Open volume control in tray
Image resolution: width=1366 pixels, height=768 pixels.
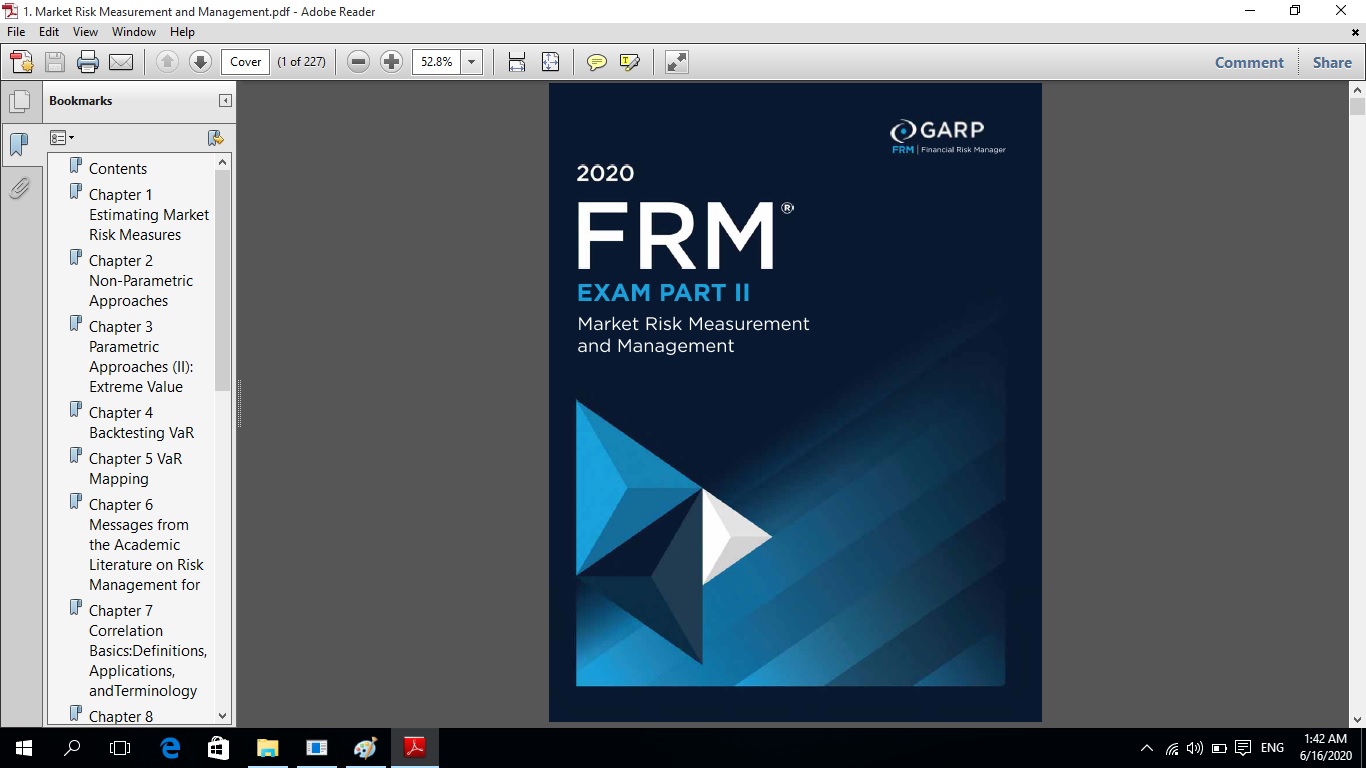pos(1195,748)
